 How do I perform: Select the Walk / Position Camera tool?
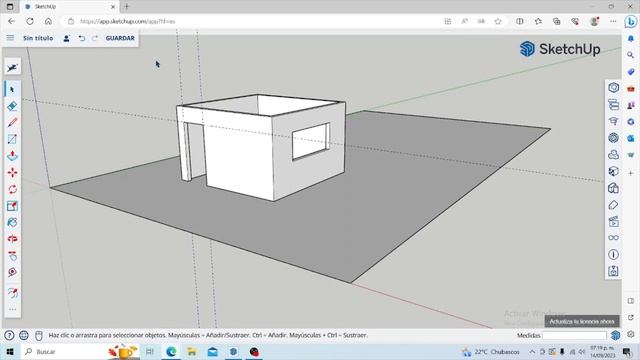coord(12,293)
